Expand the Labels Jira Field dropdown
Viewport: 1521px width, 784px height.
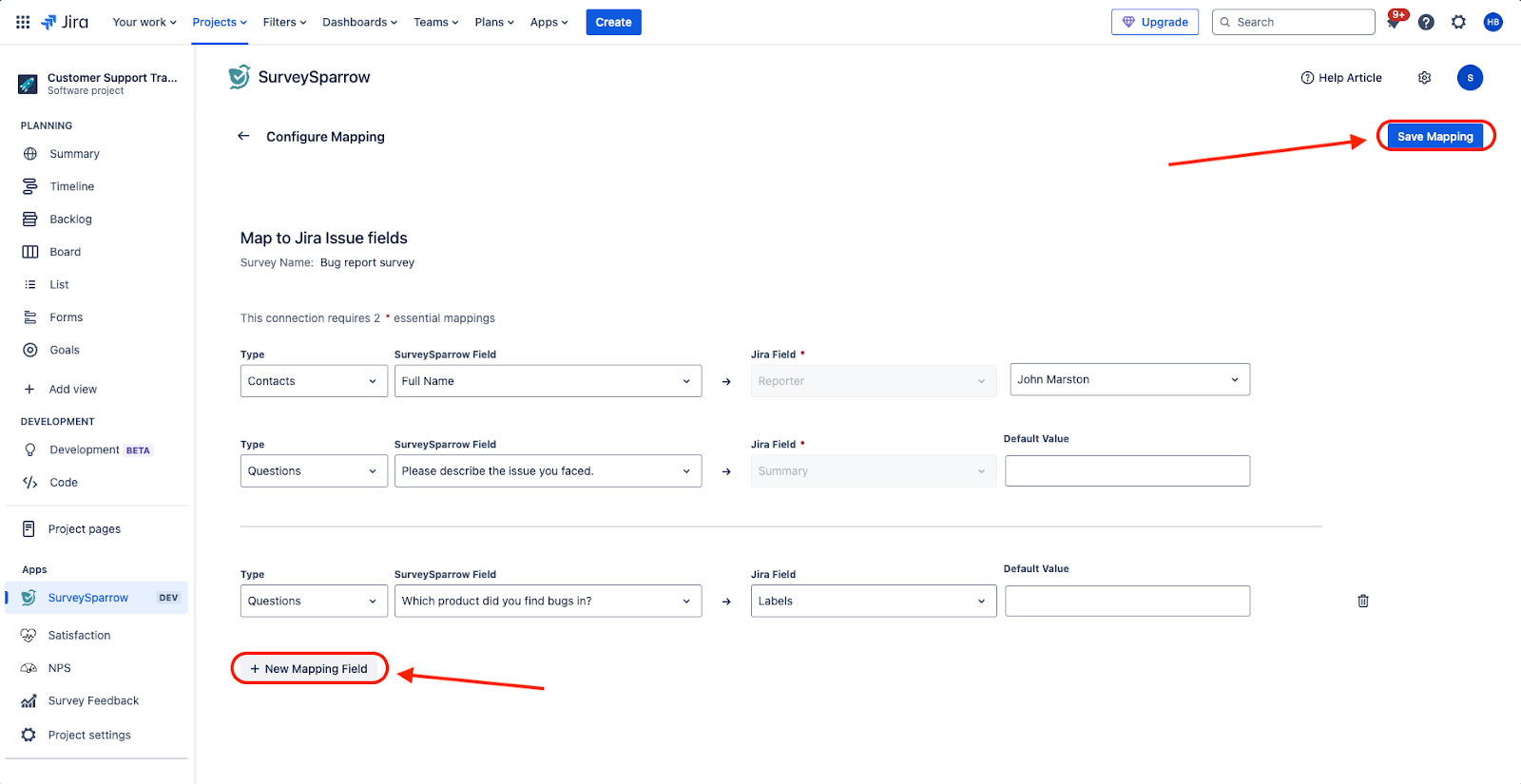873,601
